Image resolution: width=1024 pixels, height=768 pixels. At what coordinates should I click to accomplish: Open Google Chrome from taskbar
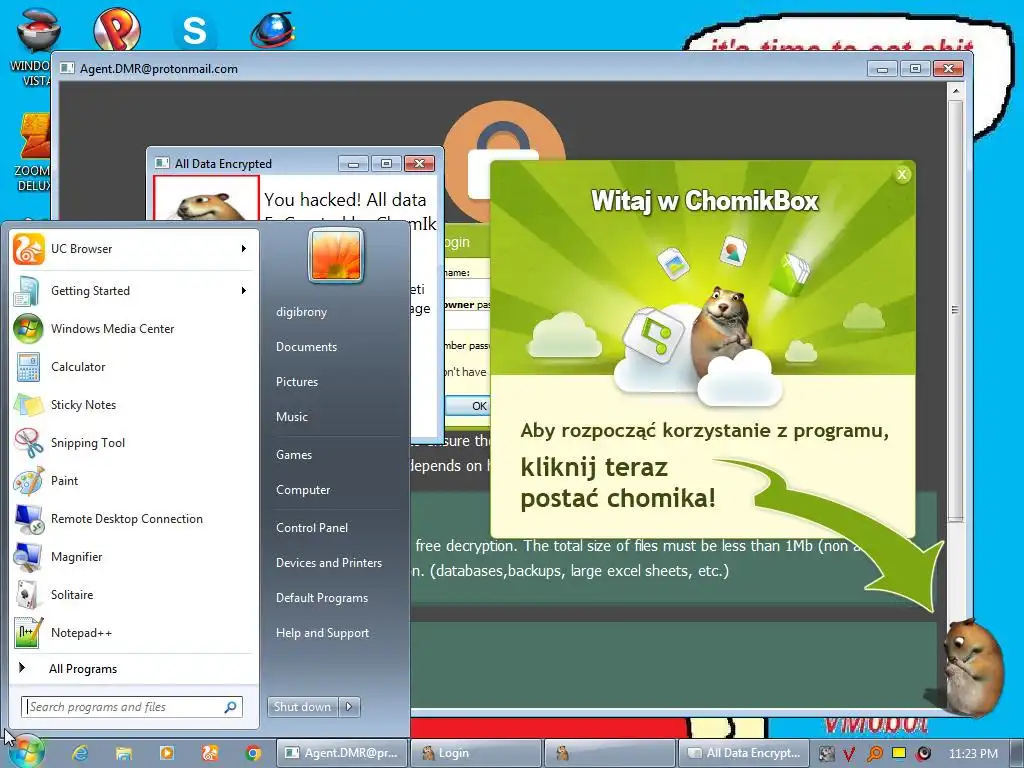tap(253, 753)
